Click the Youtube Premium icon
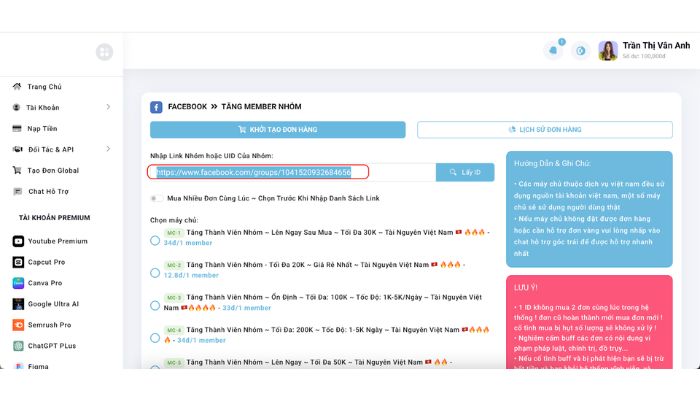This screenshot has height=400, width=700. (x=18, y=241)
